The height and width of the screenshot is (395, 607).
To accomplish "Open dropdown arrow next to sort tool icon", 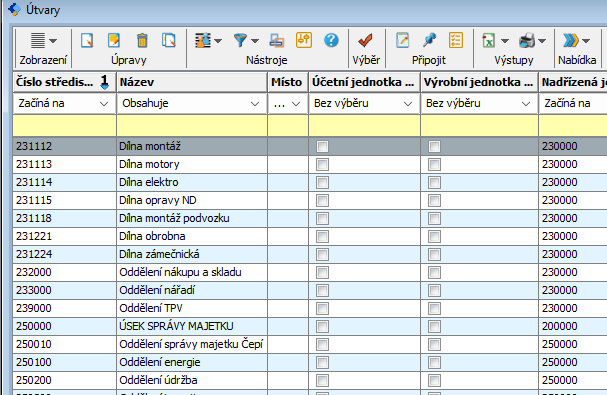I will click(x=218, y=41).
